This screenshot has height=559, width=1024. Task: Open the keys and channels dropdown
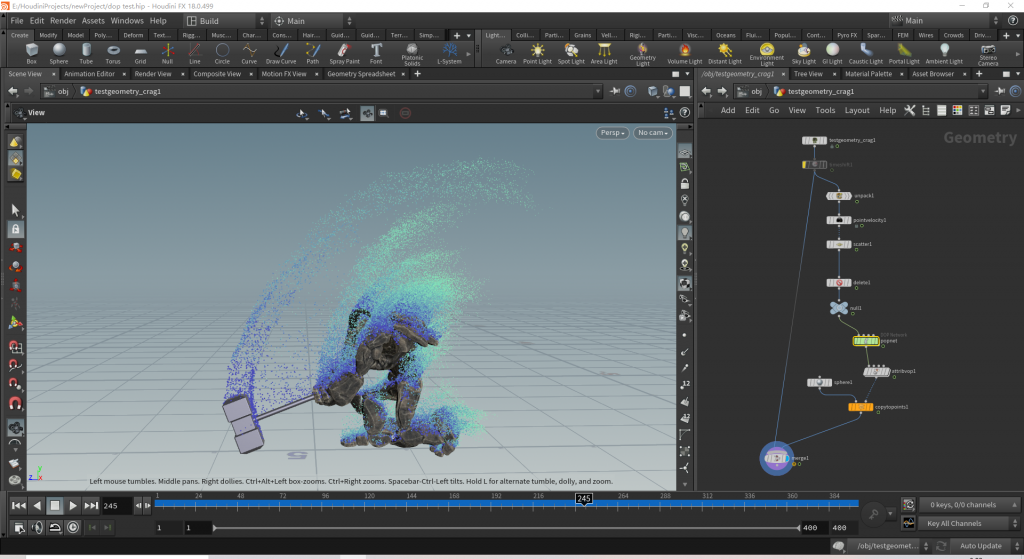point(969,505)
